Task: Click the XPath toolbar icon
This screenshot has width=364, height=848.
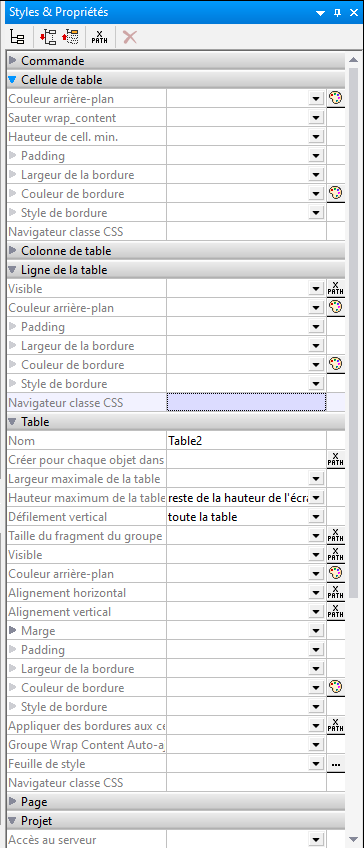Action: 100,37
